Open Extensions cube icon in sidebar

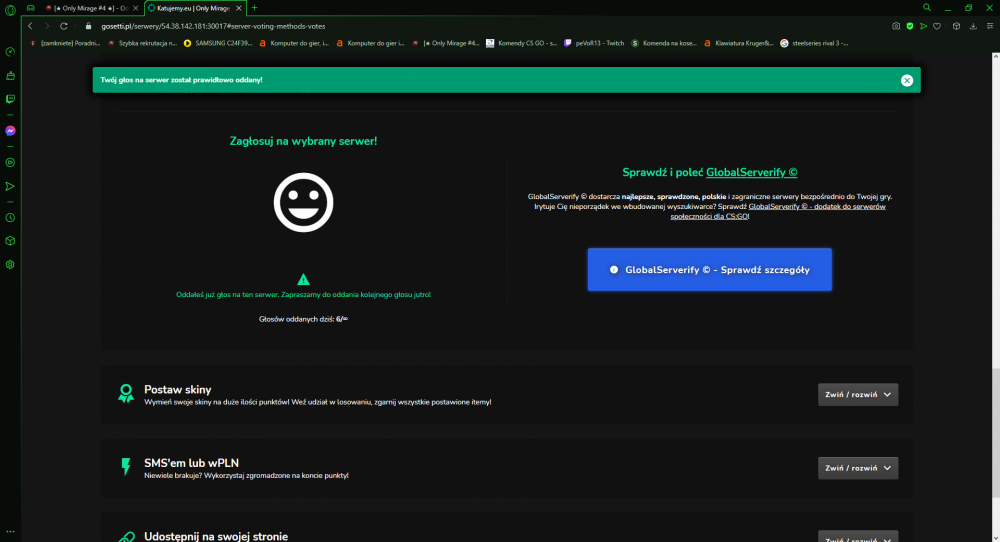[x=10, y=241]
